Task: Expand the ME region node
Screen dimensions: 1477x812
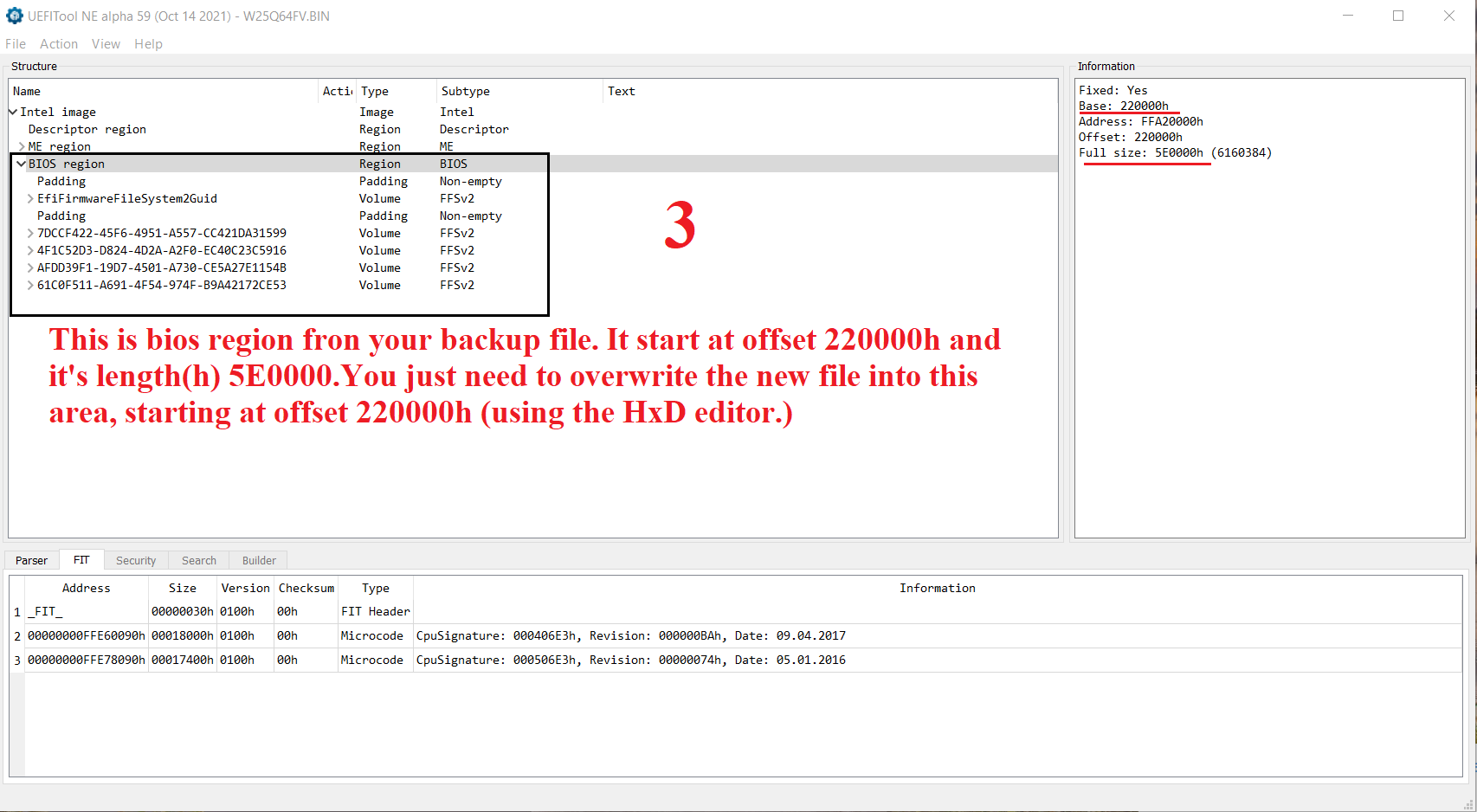Action: (22, 146)
